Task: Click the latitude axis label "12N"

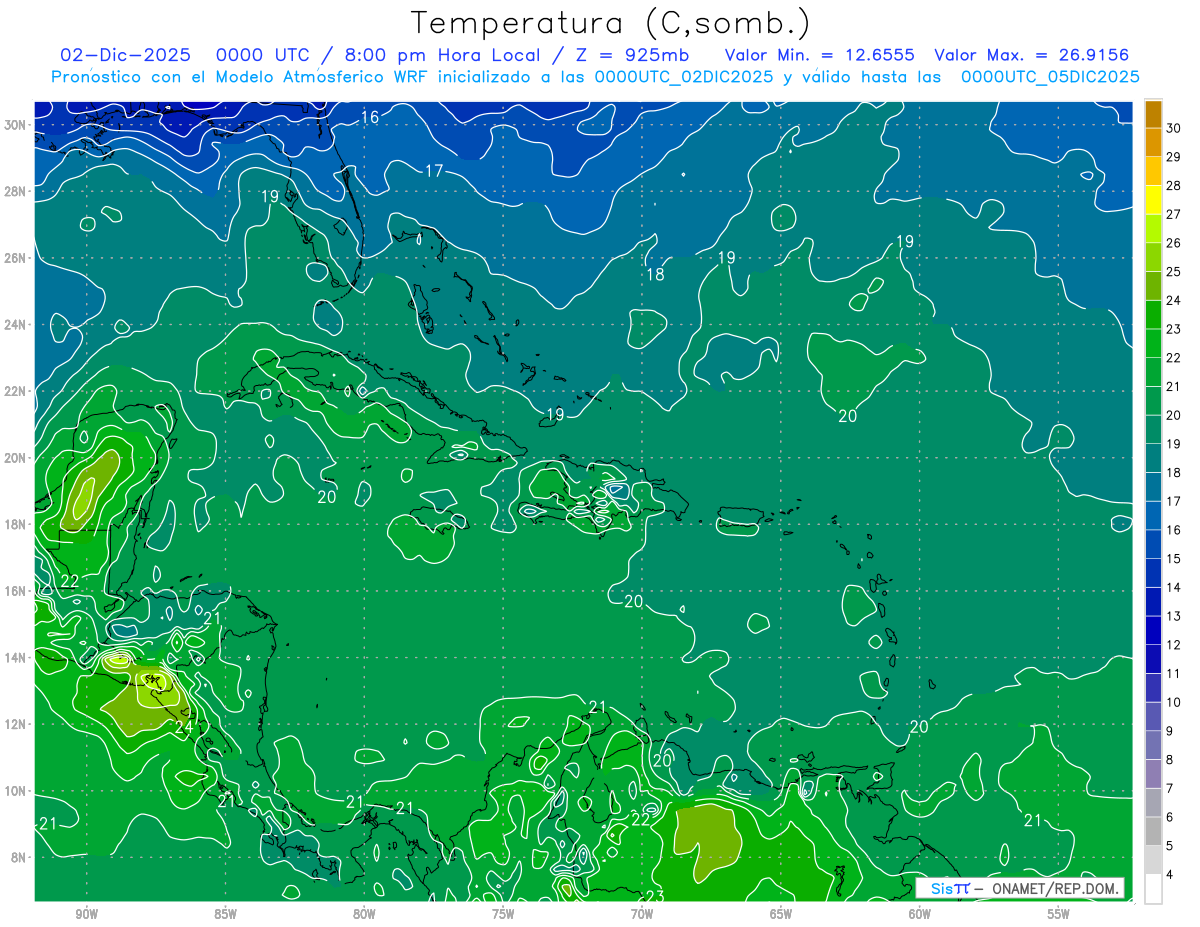Action: point(15,724)
